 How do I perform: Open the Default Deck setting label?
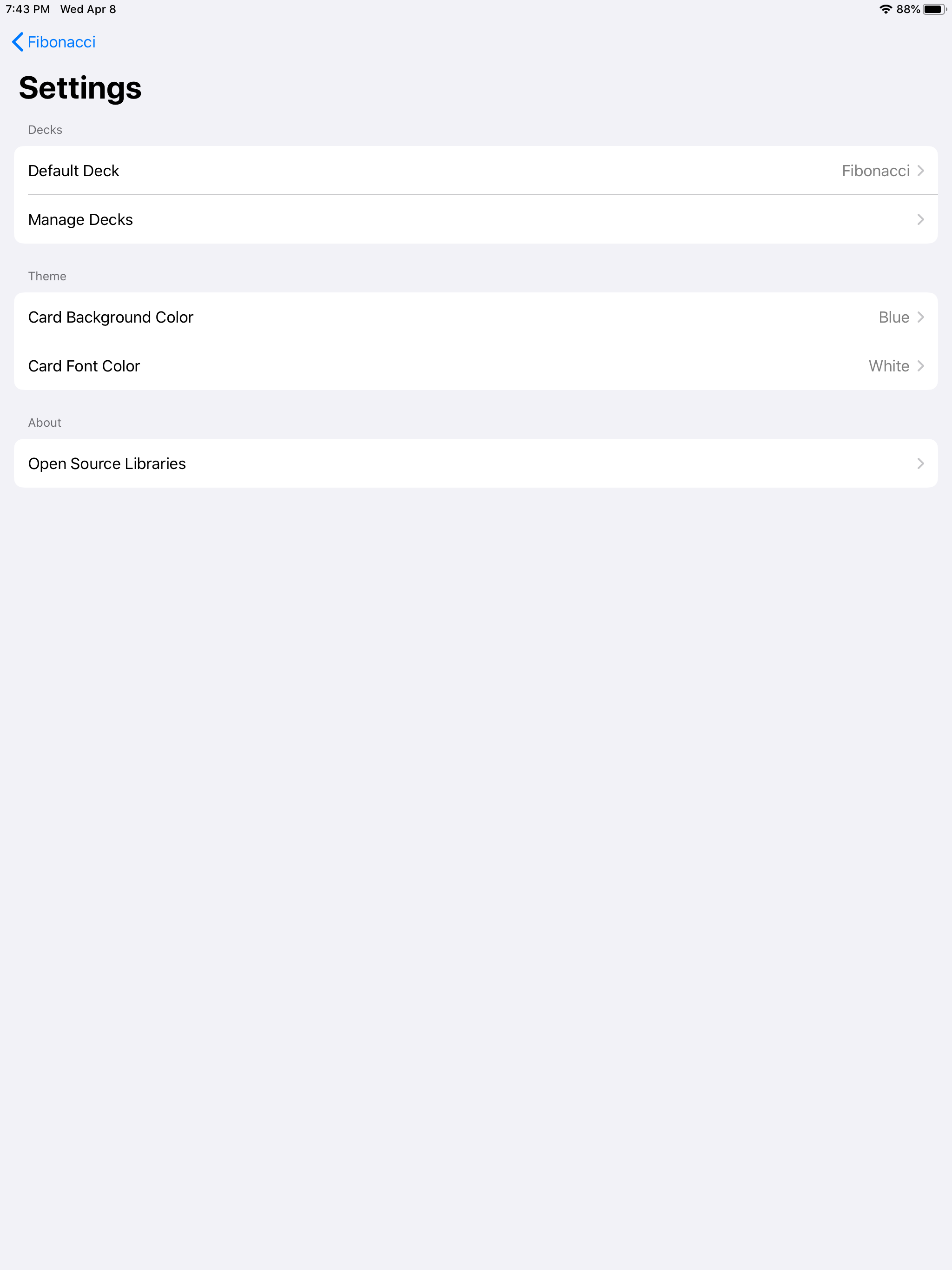click(x=73, y=171)
